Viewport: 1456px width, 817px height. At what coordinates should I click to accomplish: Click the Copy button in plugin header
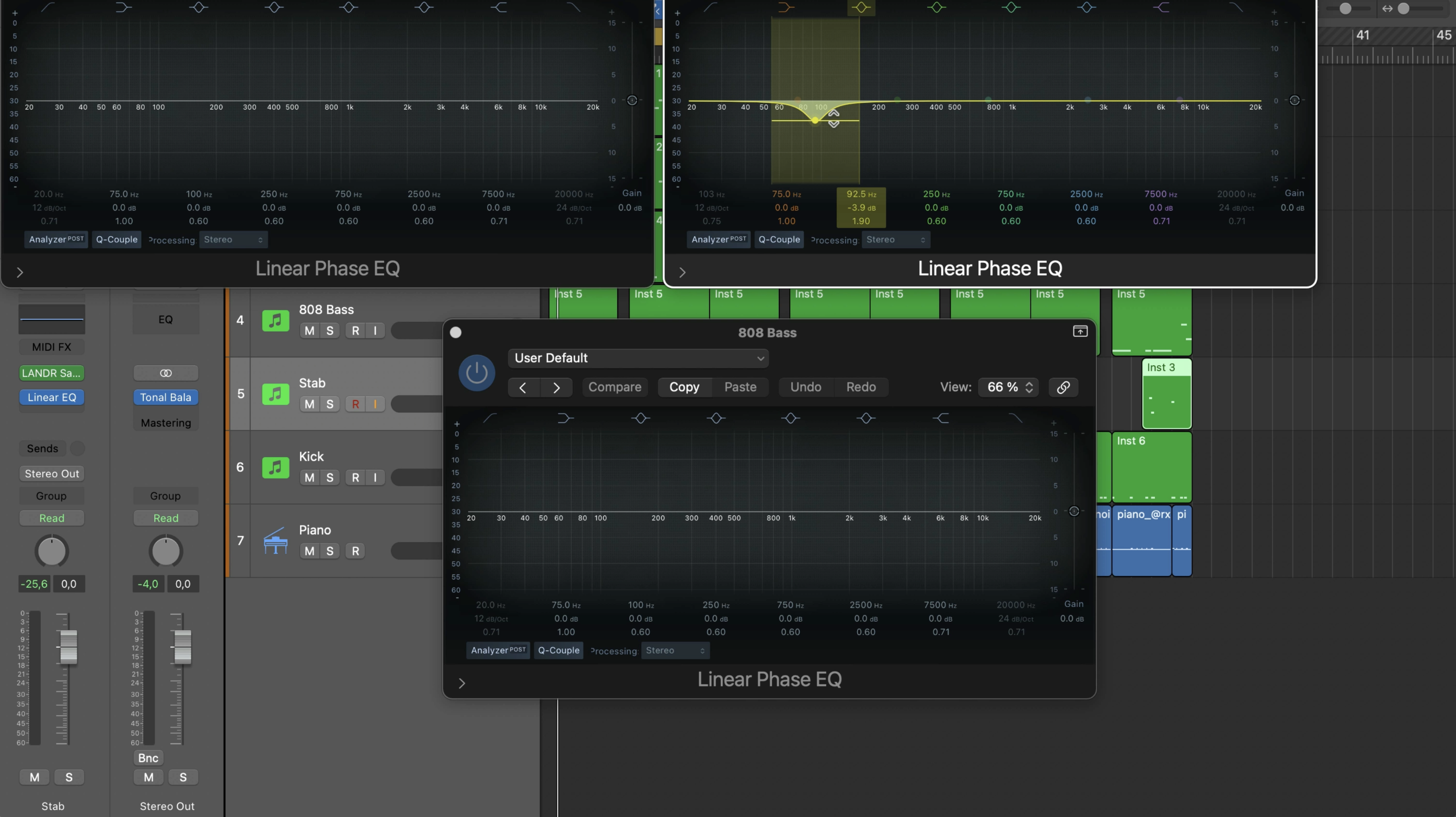tap(684, 387)
